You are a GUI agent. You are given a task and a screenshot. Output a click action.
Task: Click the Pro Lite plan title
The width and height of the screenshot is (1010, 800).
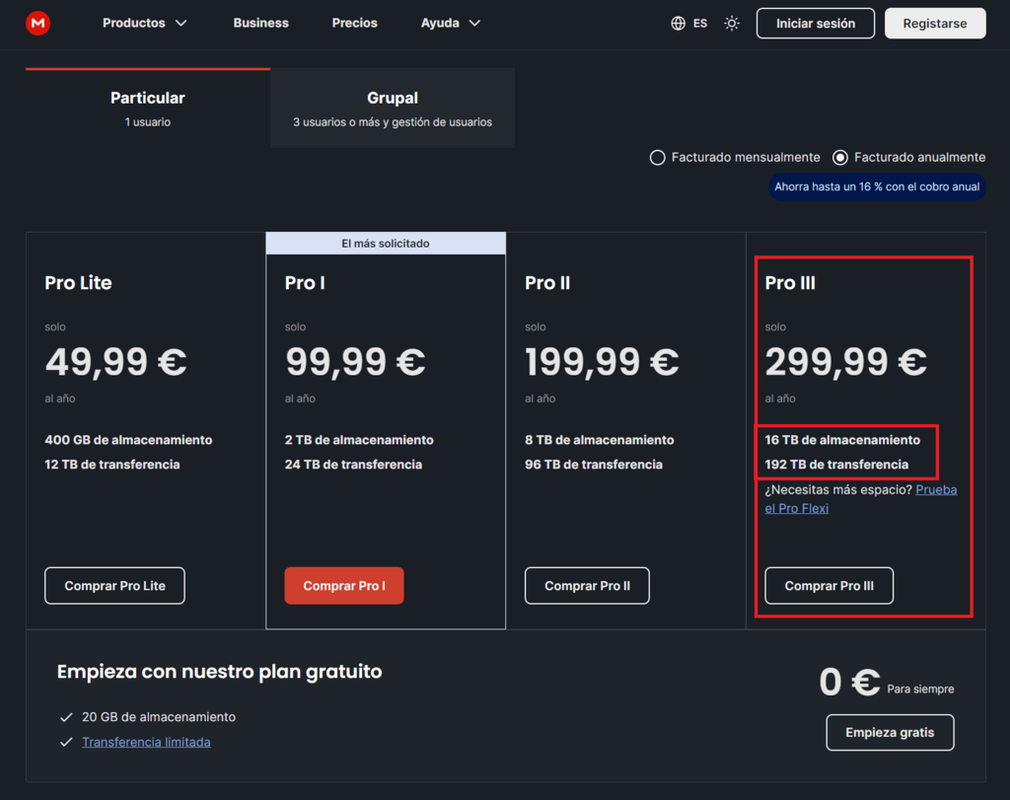tap(78, 283)
